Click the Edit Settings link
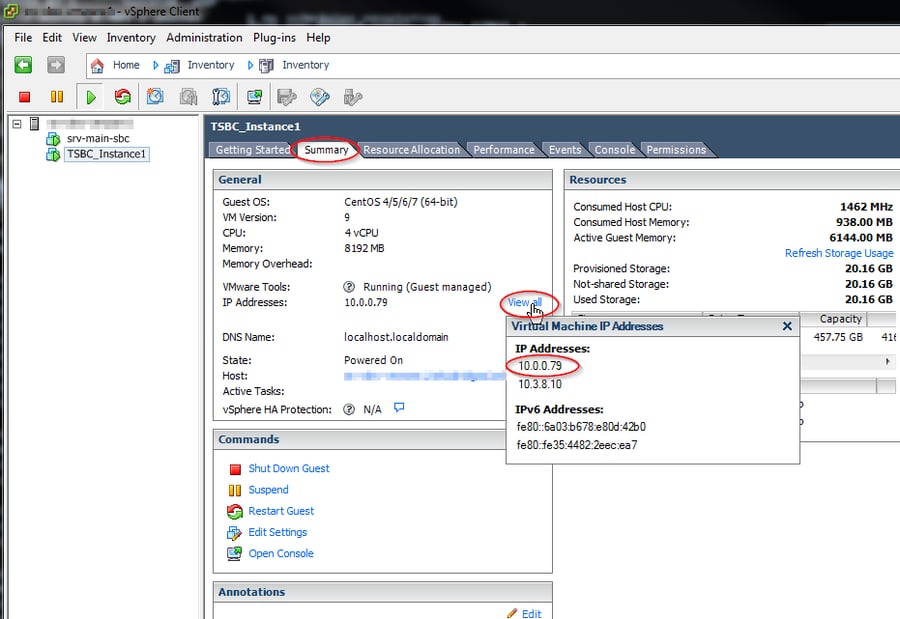 277,532
